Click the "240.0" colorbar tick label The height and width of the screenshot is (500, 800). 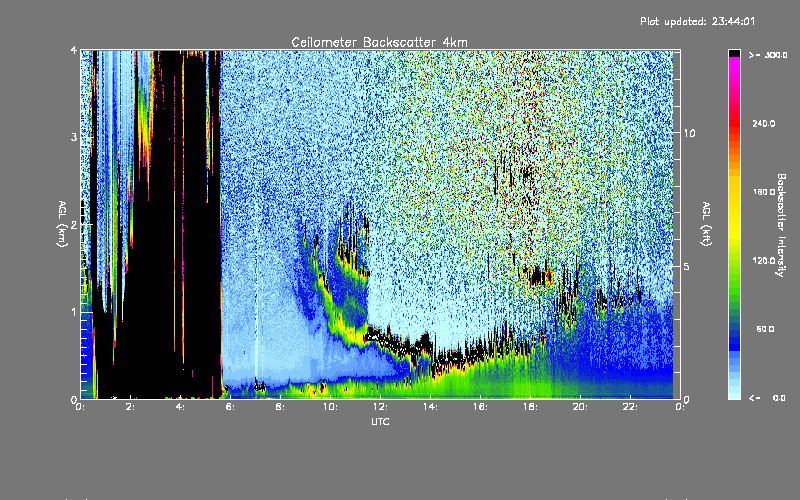(x=763, y=123)
